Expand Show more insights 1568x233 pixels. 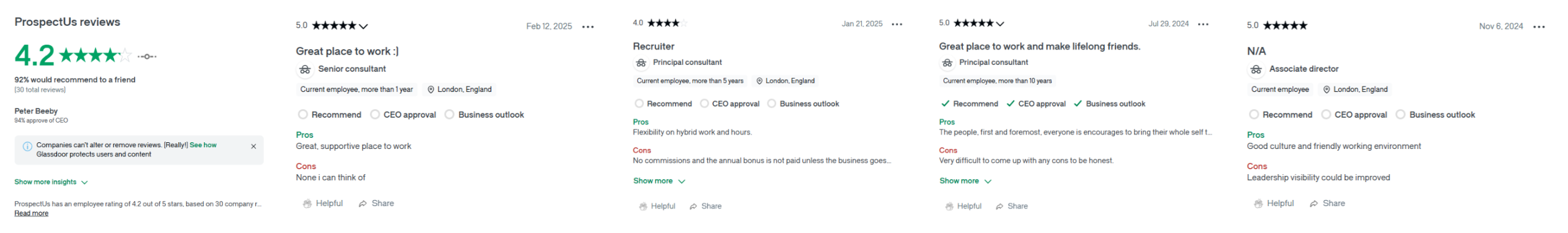pos(51,182)
